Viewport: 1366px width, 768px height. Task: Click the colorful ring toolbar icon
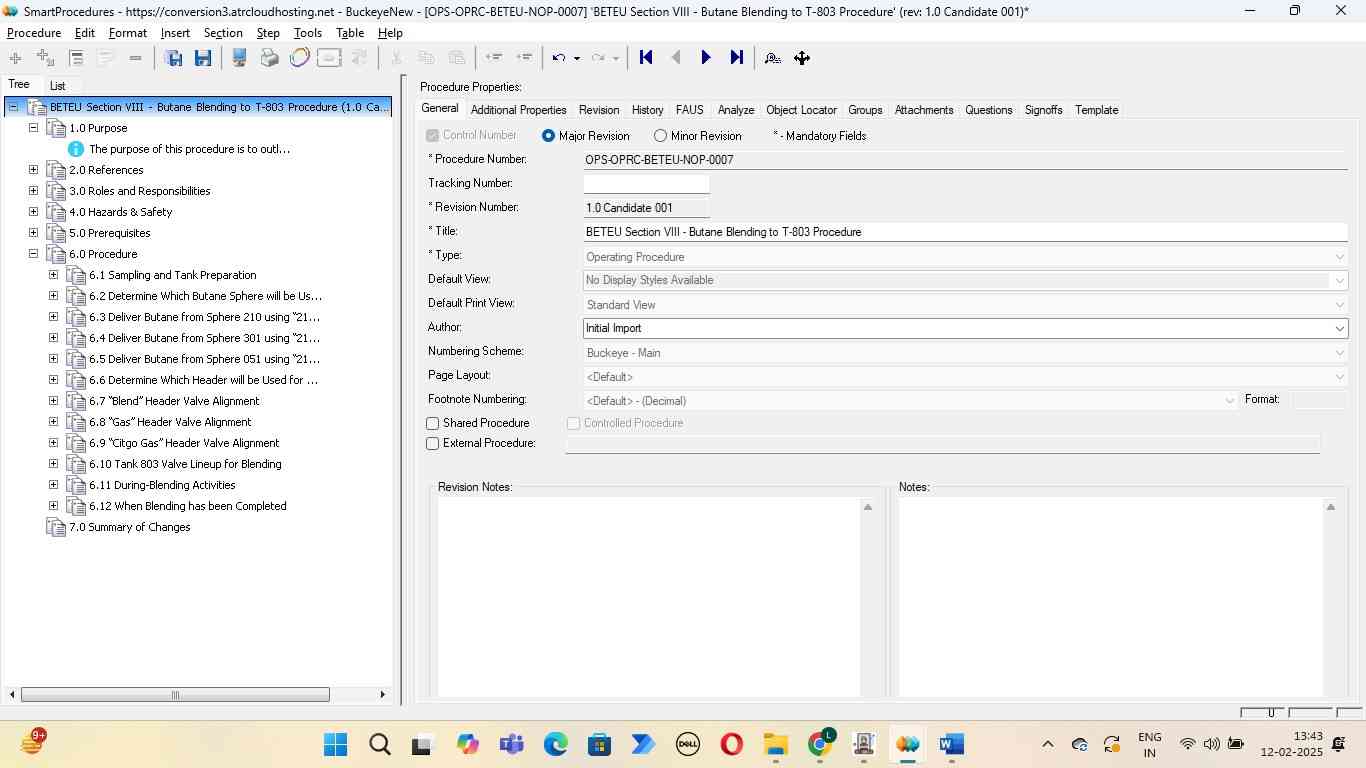tap(299, 58)
